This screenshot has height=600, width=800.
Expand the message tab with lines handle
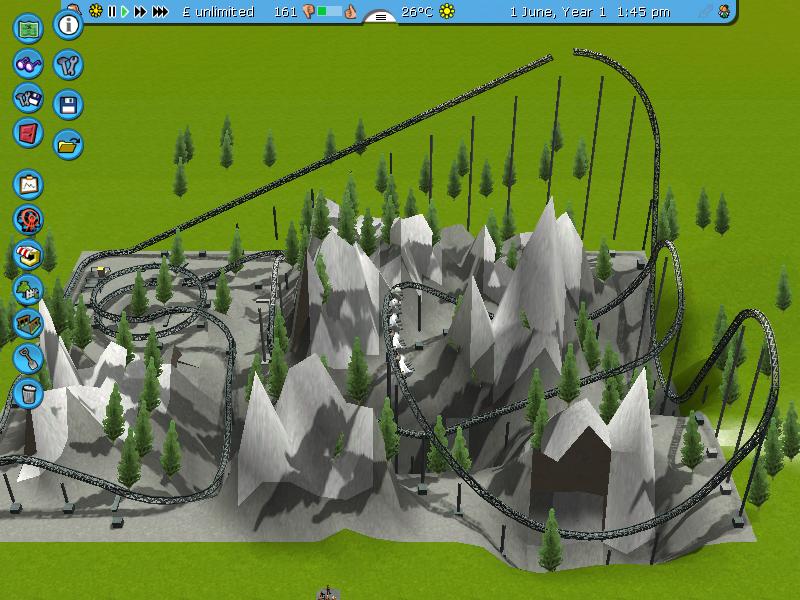[x=380, y=17]
